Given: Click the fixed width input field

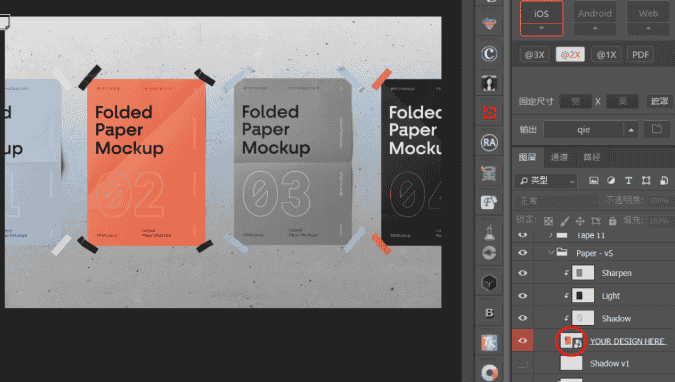Looking at the screenshot, I should coord(576,102).
